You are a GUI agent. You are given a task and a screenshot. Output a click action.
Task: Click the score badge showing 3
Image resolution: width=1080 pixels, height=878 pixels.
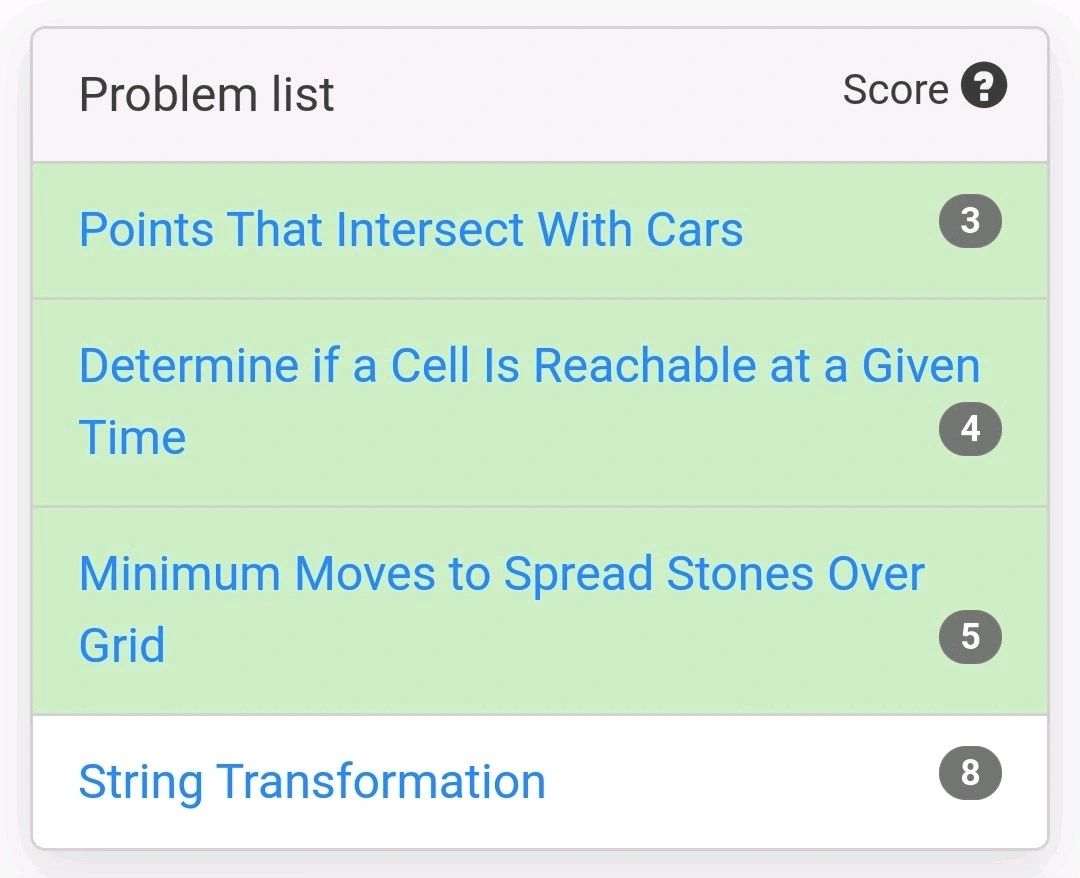pos(969,221)
